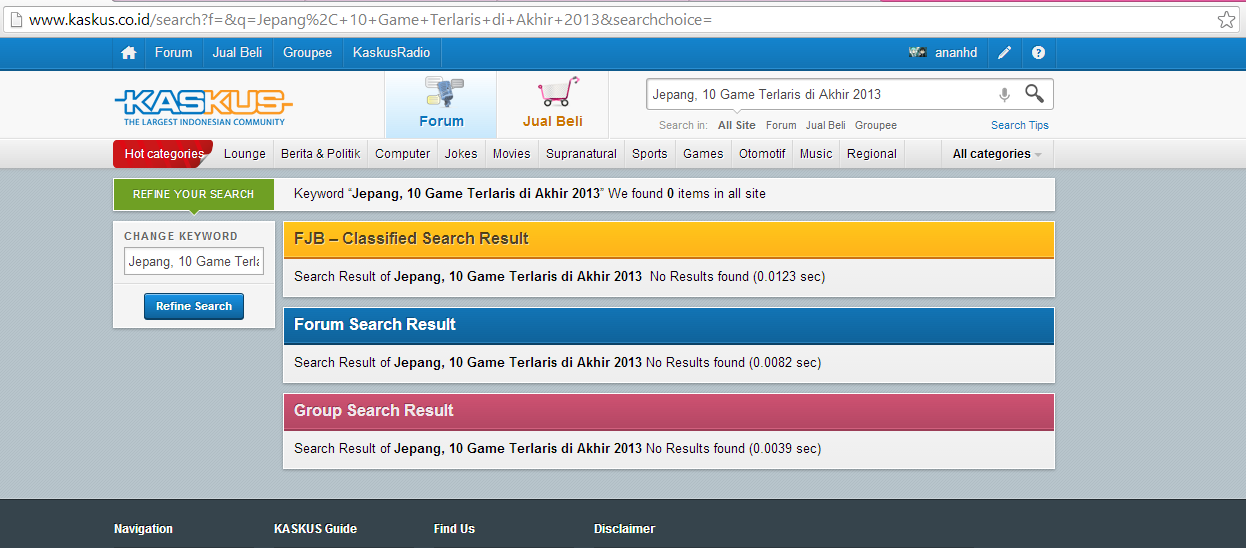Click the Change Keyword input field

(194, 261)
